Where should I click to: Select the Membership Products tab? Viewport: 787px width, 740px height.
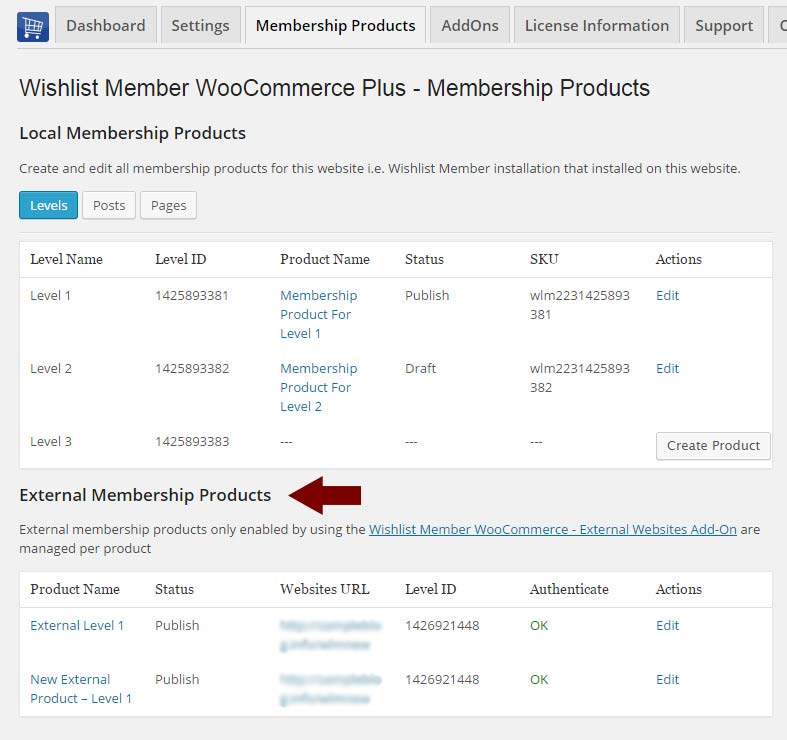pos(335,25)
